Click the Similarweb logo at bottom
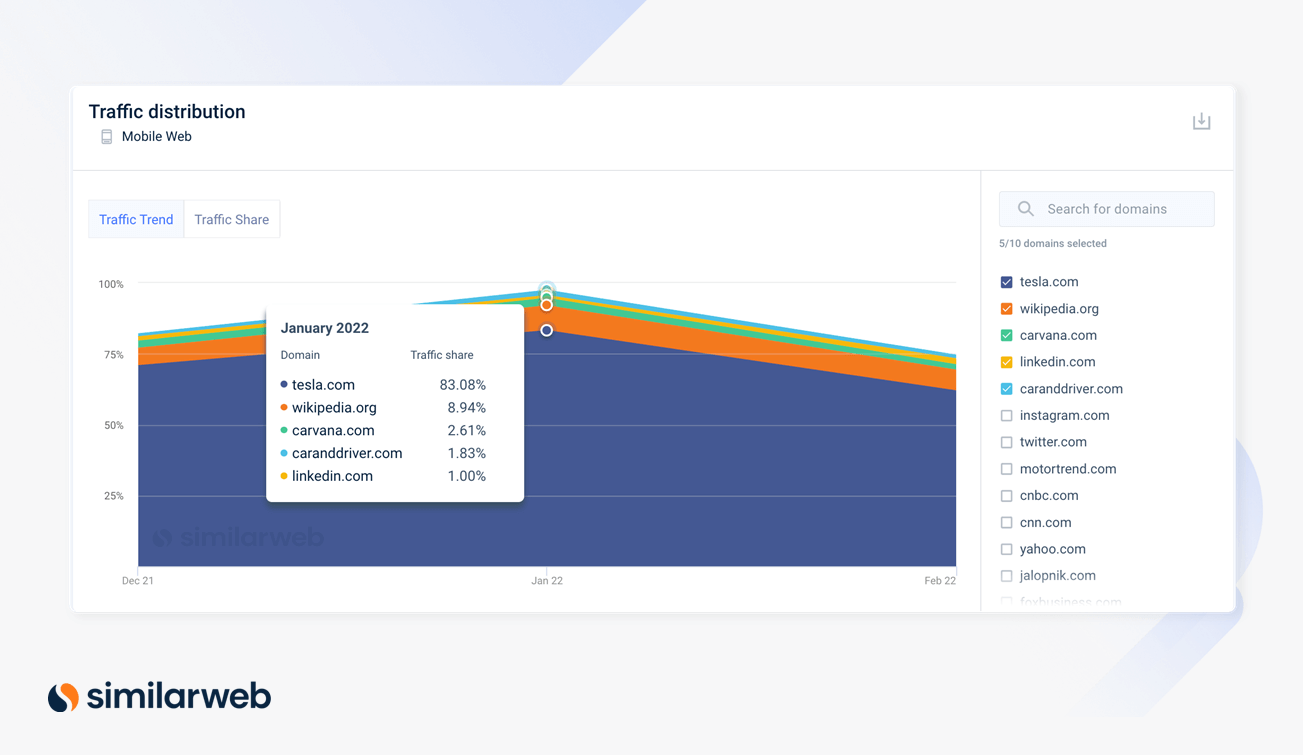Screen dimensions: 1303x755 point(160,696)
